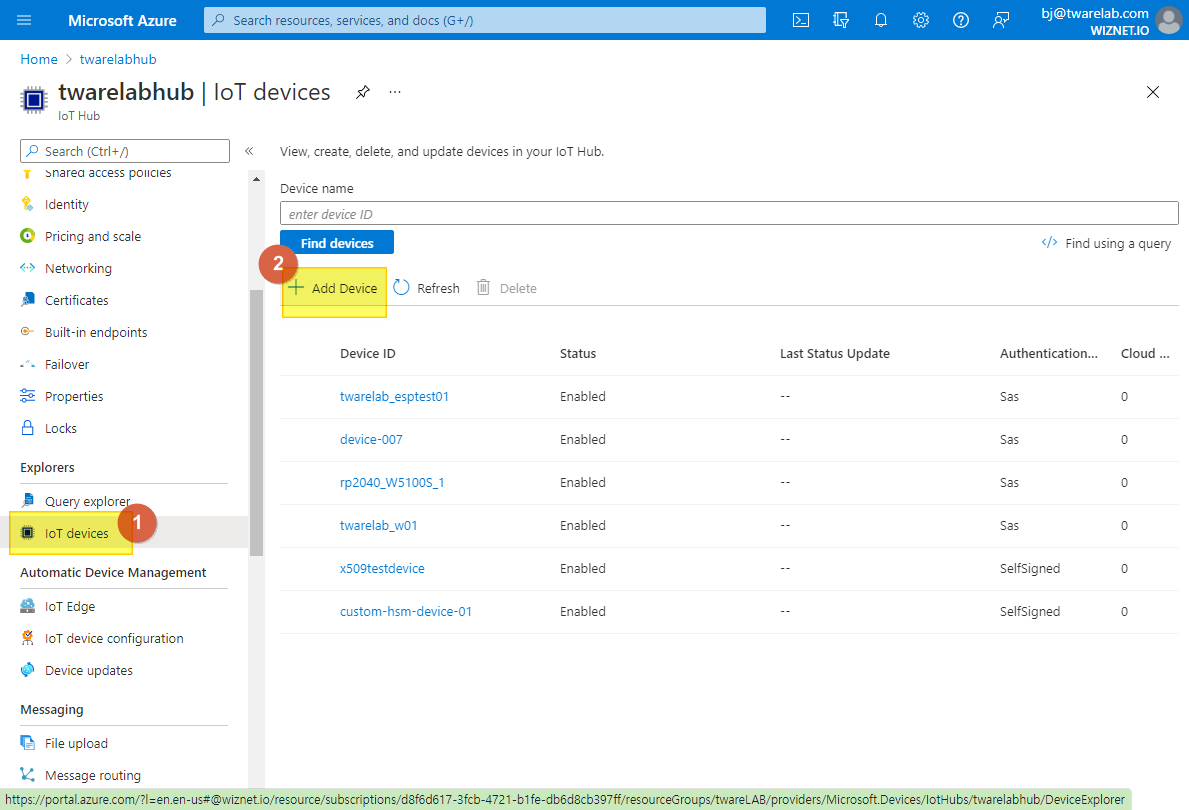The image size is (1189, 810).
Task: Click Find using a query link
Action: point(1106,243)
